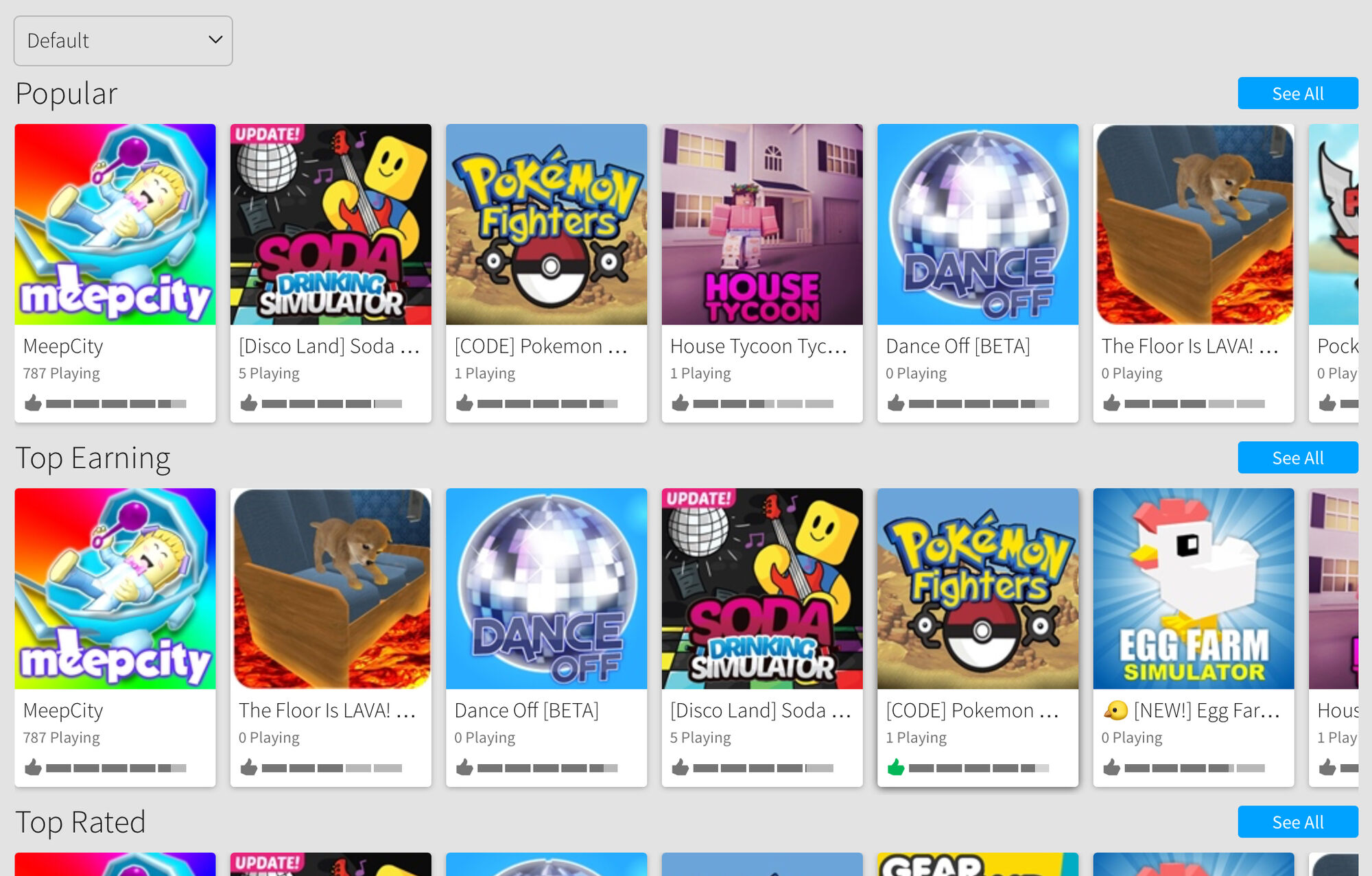Click thumbs-up icon on Top Earning MeepCity card
The height and width of the screenshot is (876, 1372).
pyautogui.click(x=33, y=767)
